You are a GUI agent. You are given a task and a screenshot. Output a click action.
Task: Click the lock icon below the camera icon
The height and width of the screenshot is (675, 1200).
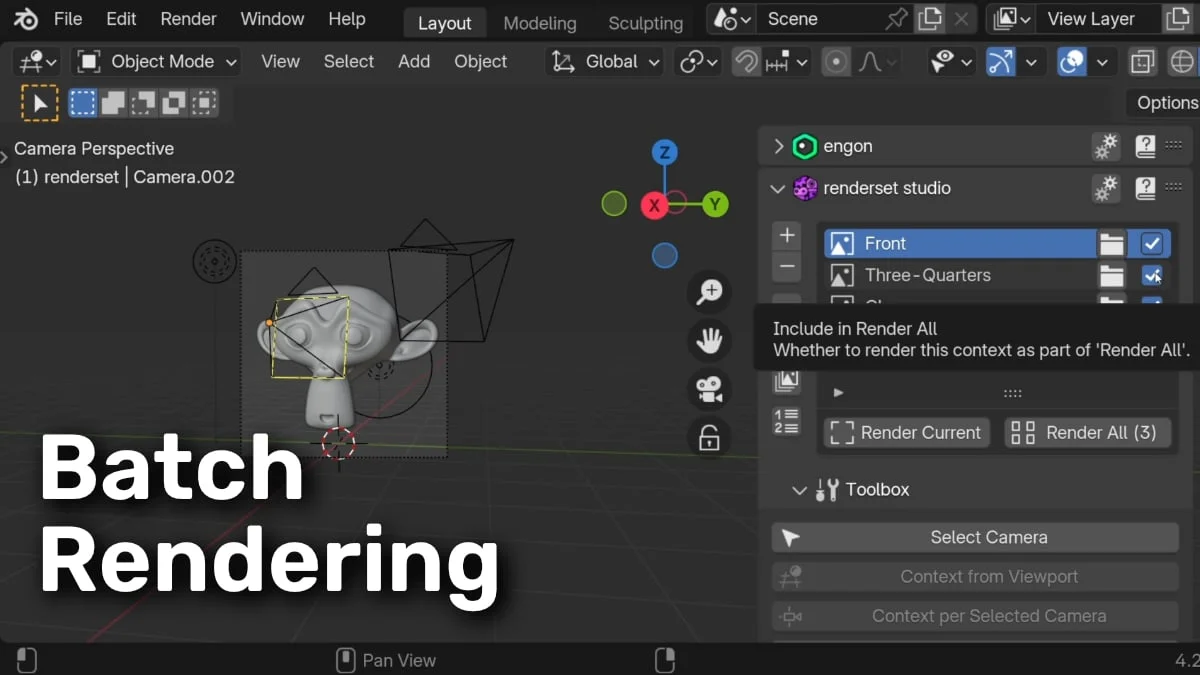tap(709, 437)
